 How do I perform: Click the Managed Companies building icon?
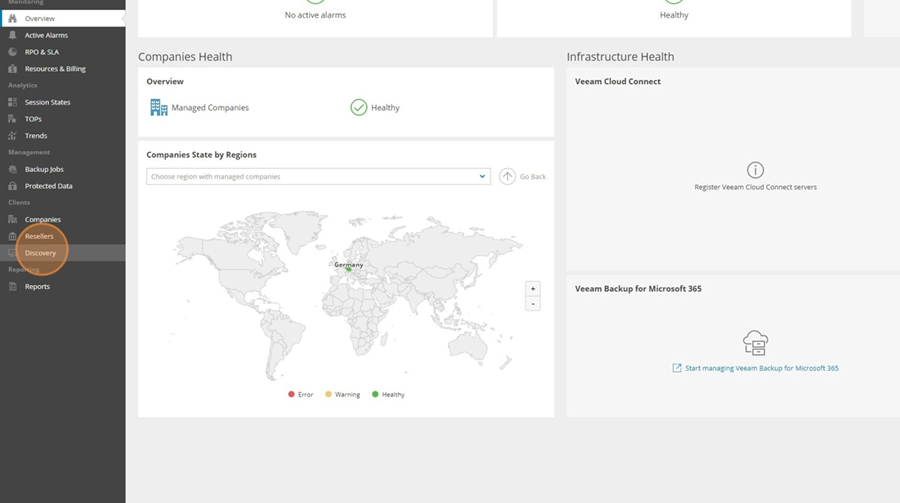158,107
